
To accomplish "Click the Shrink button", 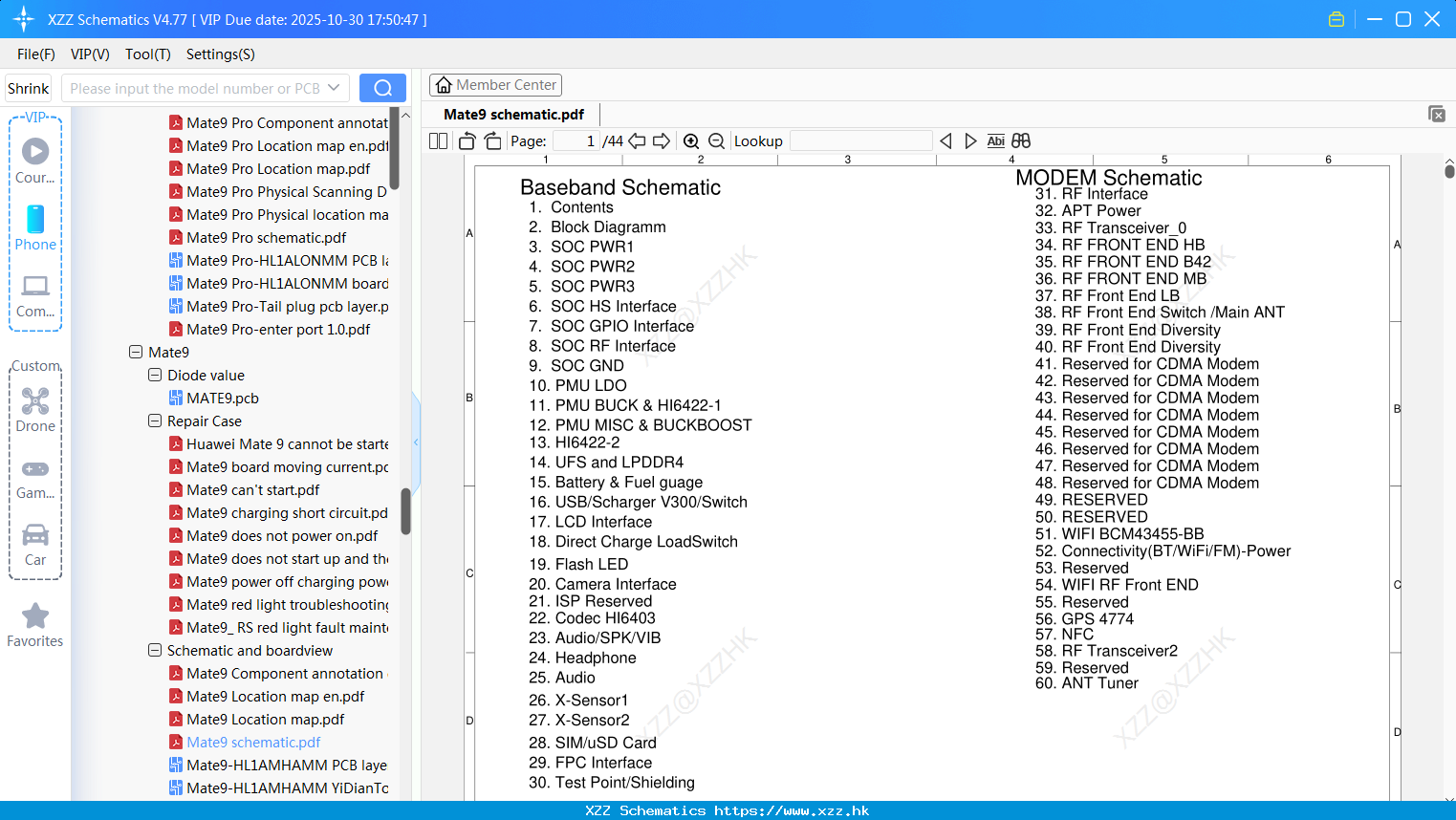I will (x=28, y=88).
